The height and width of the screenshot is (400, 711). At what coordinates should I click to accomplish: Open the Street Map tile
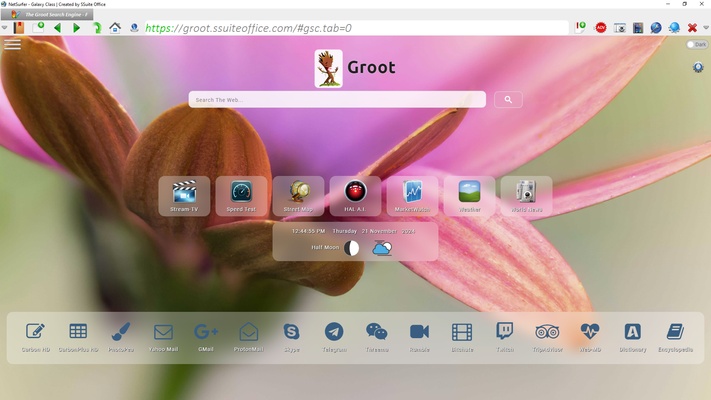click(x=298, y=196)
